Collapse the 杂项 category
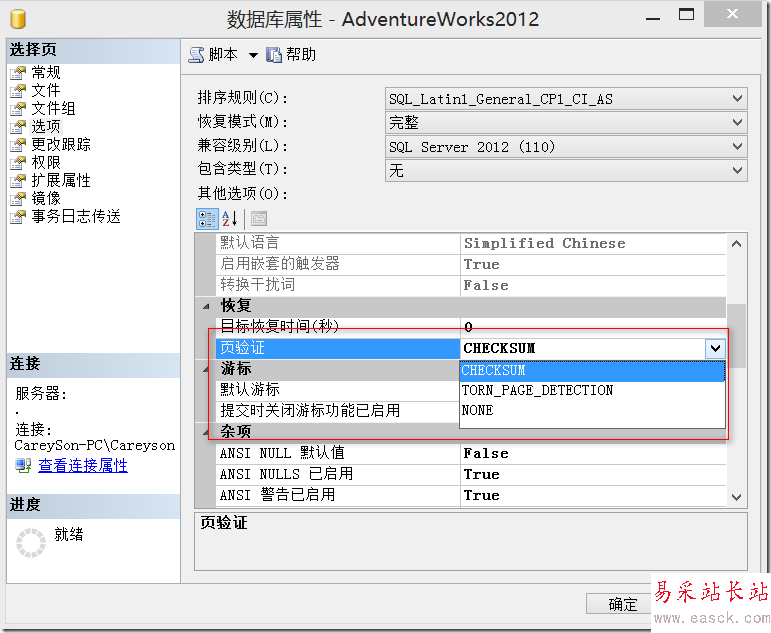Screen dimensions: 771x633 [205, 432]
